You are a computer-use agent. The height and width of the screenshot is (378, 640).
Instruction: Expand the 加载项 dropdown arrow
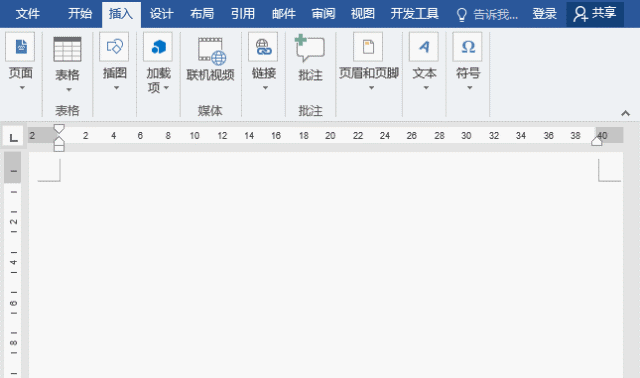pos(167,88)
